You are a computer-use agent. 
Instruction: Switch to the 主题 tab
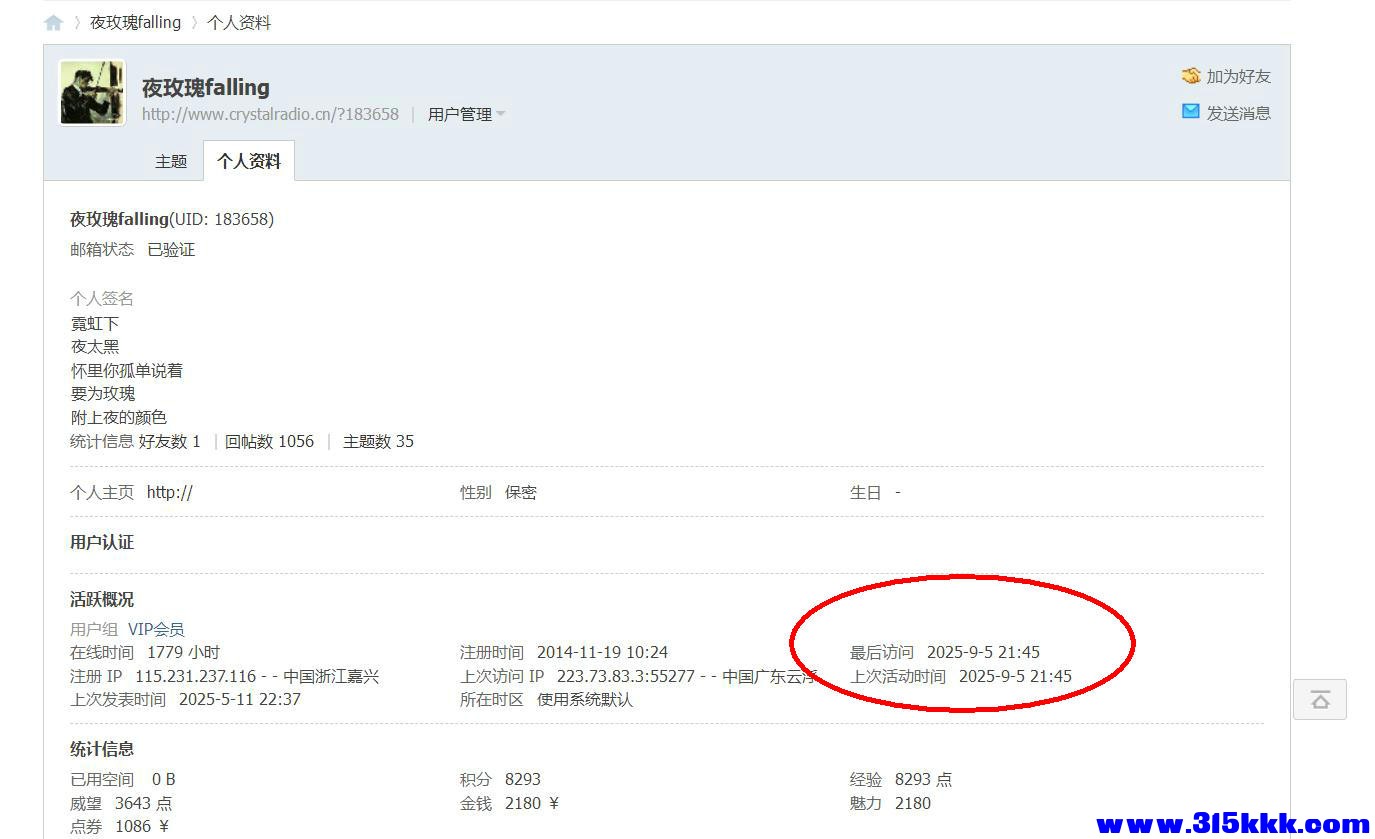click(171, 161)
